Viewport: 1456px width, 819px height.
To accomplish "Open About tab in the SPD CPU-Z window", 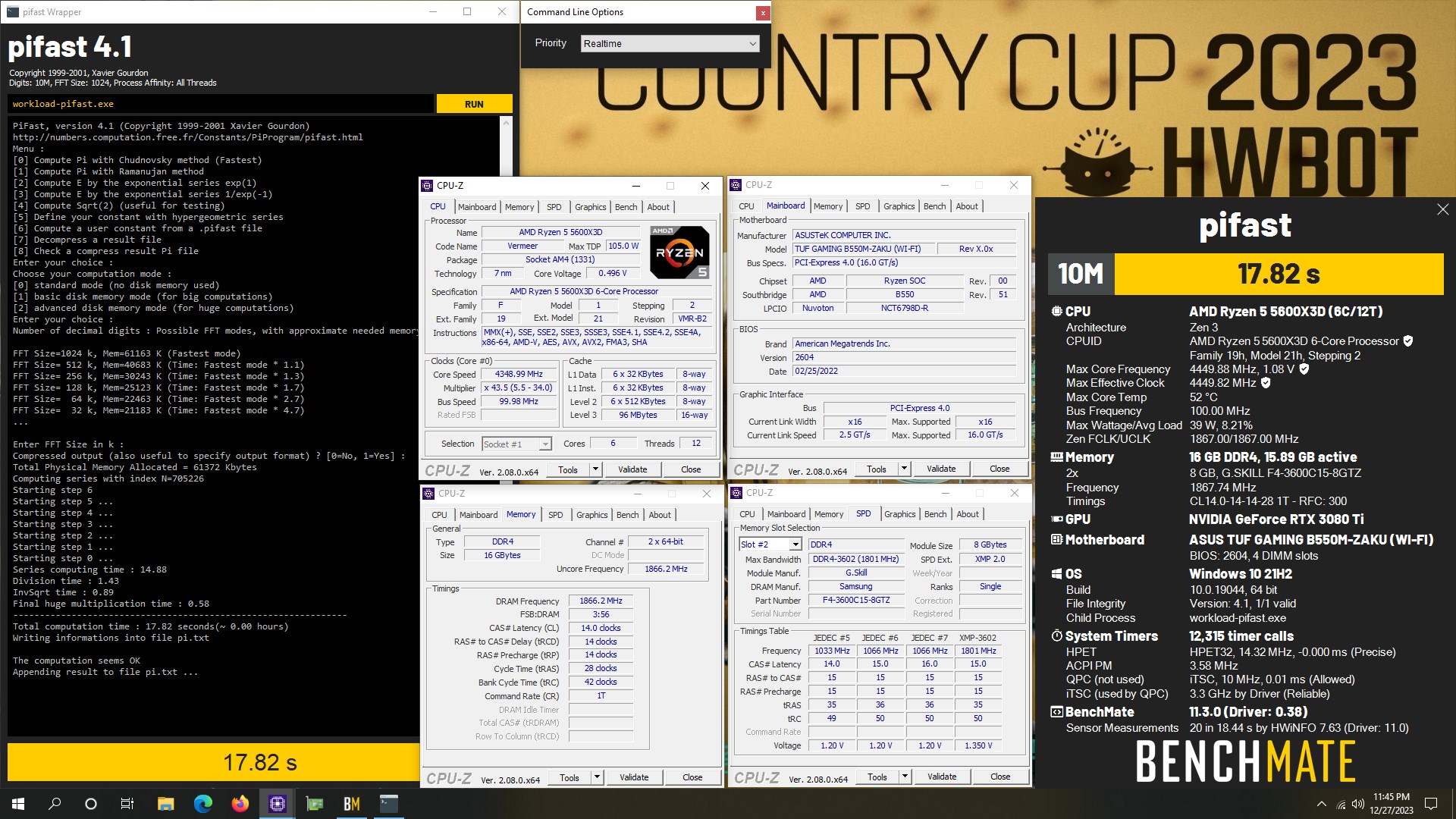I will tap(967, 514).
